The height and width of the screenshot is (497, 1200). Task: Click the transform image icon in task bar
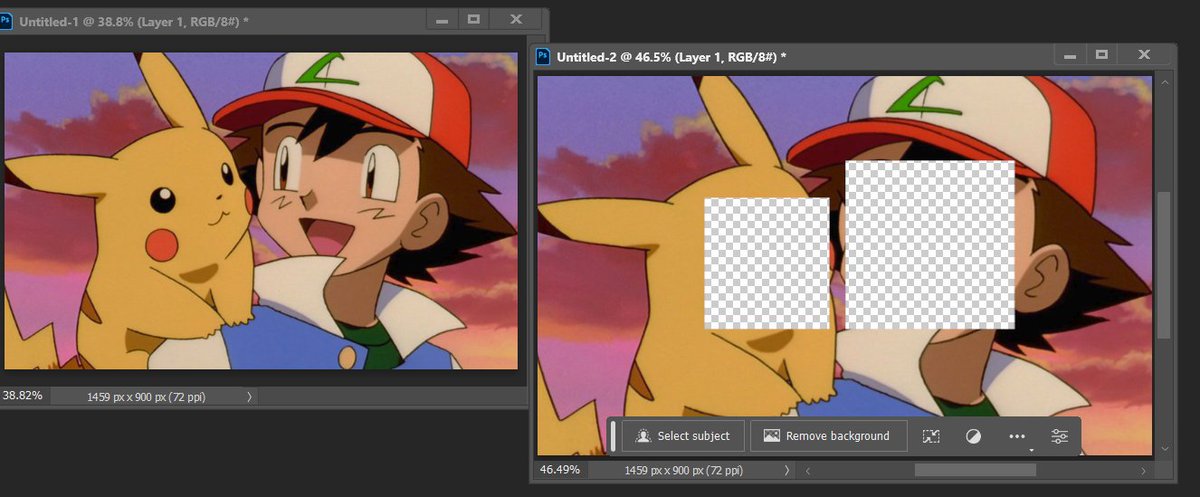click(931, 437)
